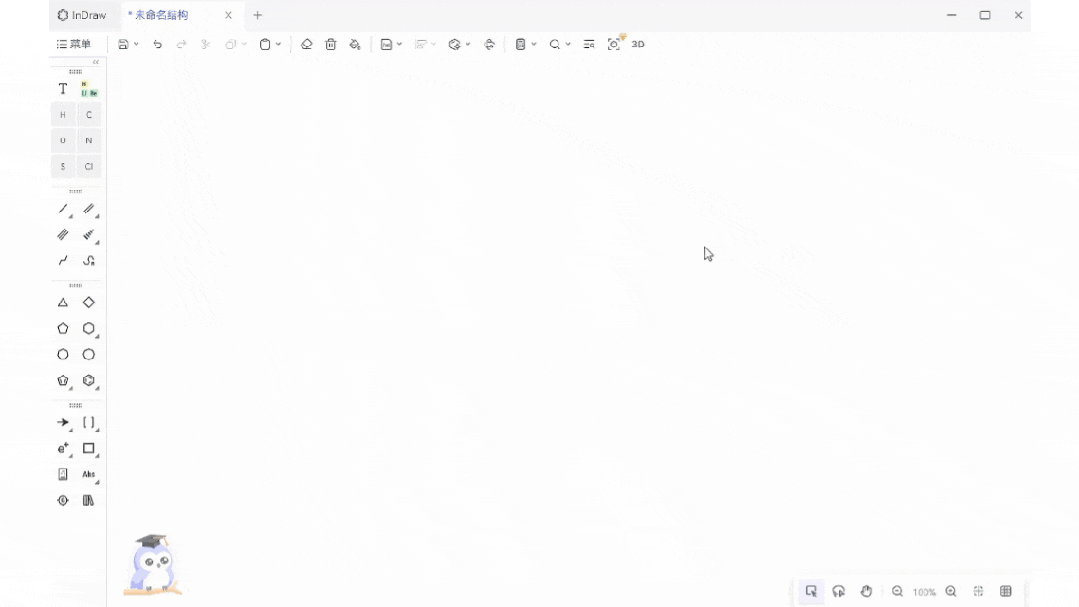Redo the last undone action
This screenshot has width=1079, height=607.
coord(182,44)
